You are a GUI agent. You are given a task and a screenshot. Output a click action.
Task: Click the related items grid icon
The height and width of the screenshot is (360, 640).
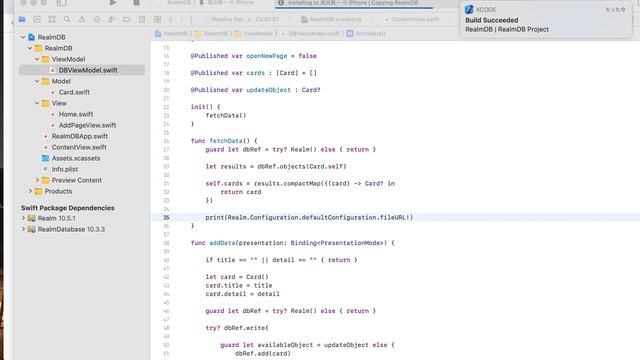tap(158, 19)
